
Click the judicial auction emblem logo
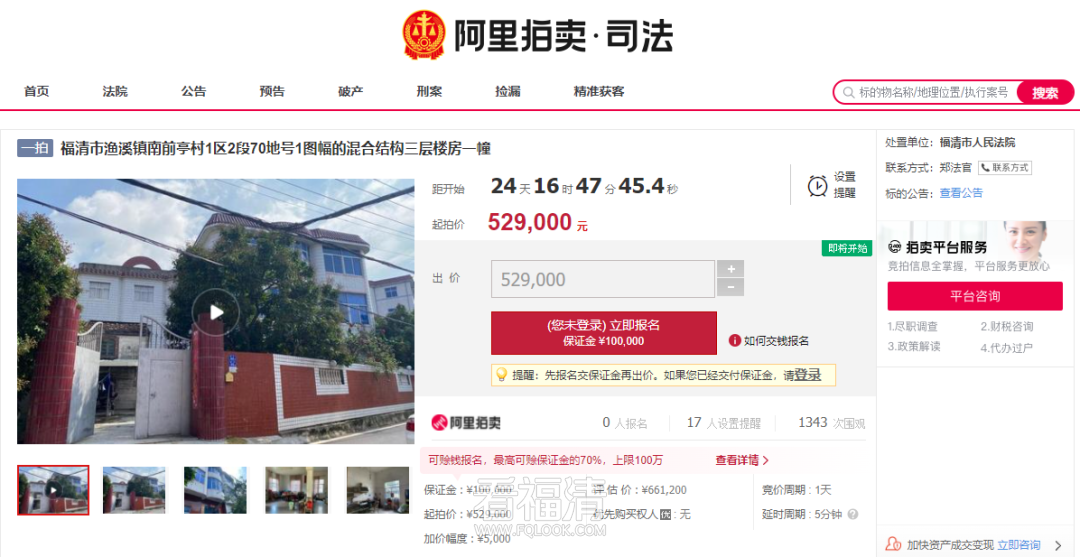coord(425,35)
